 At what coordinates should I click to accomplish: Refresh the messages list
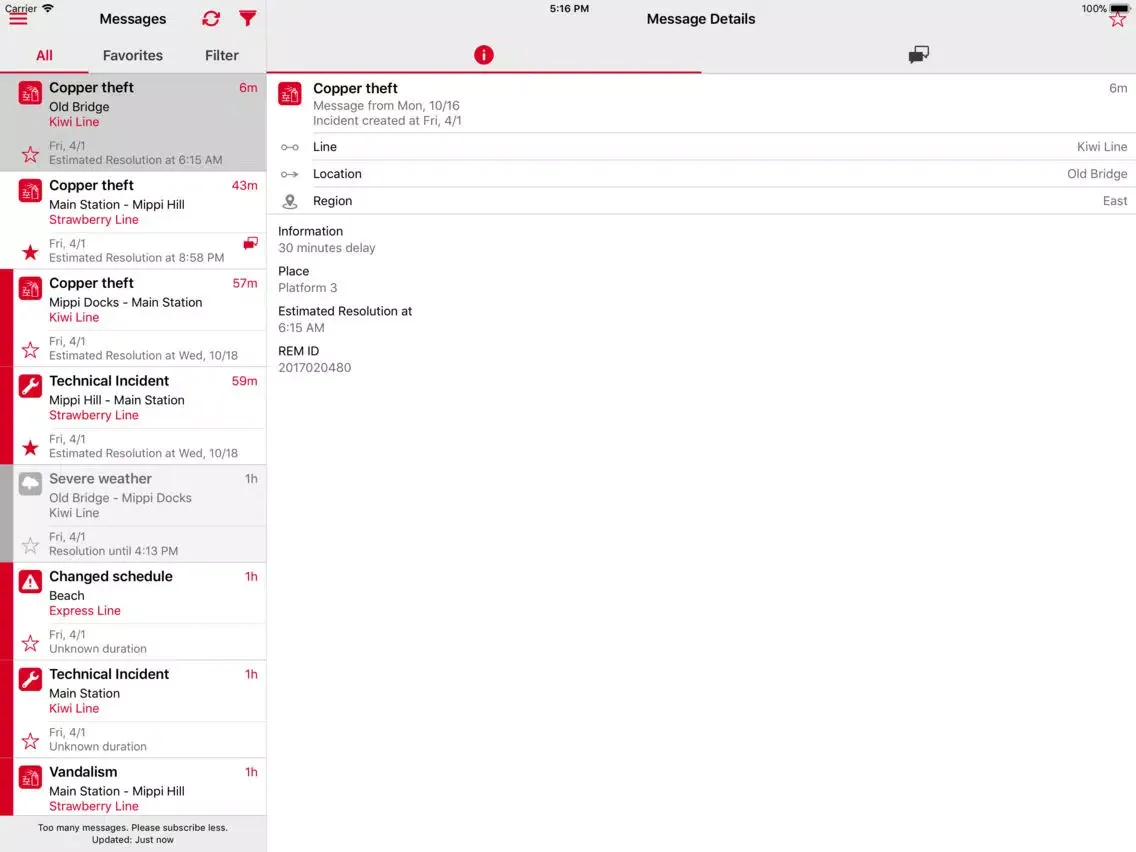pos(211,19)
